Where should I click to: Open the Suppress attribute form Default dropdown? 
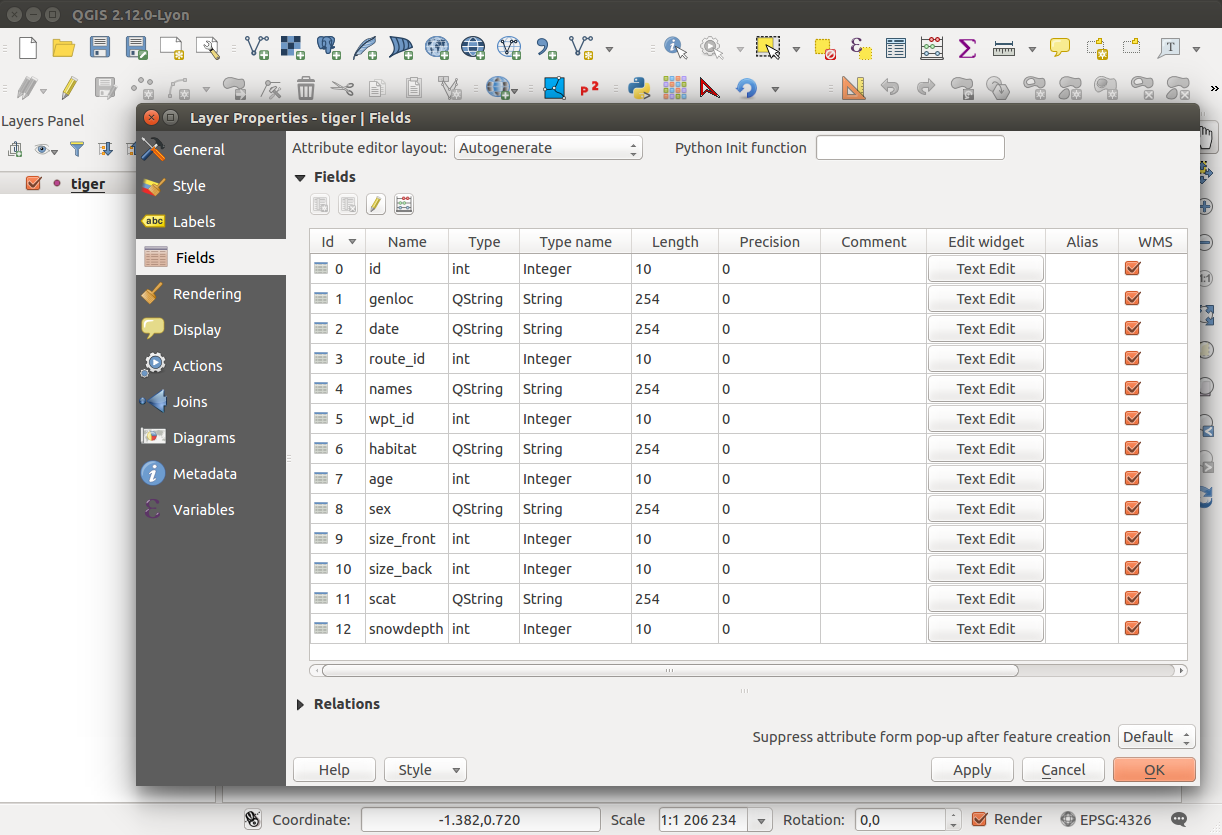coord(1156,736)
